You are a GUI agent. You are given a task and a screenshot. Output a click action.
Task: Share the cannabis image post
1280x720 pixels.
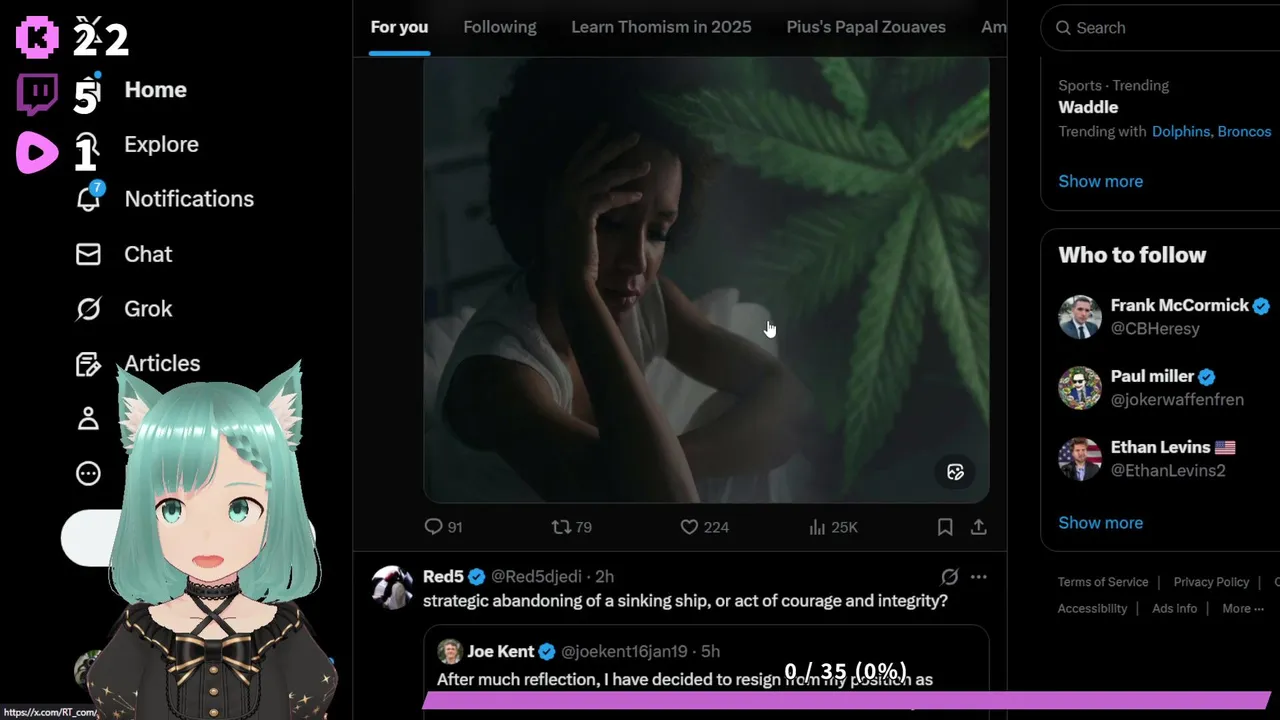979,527
